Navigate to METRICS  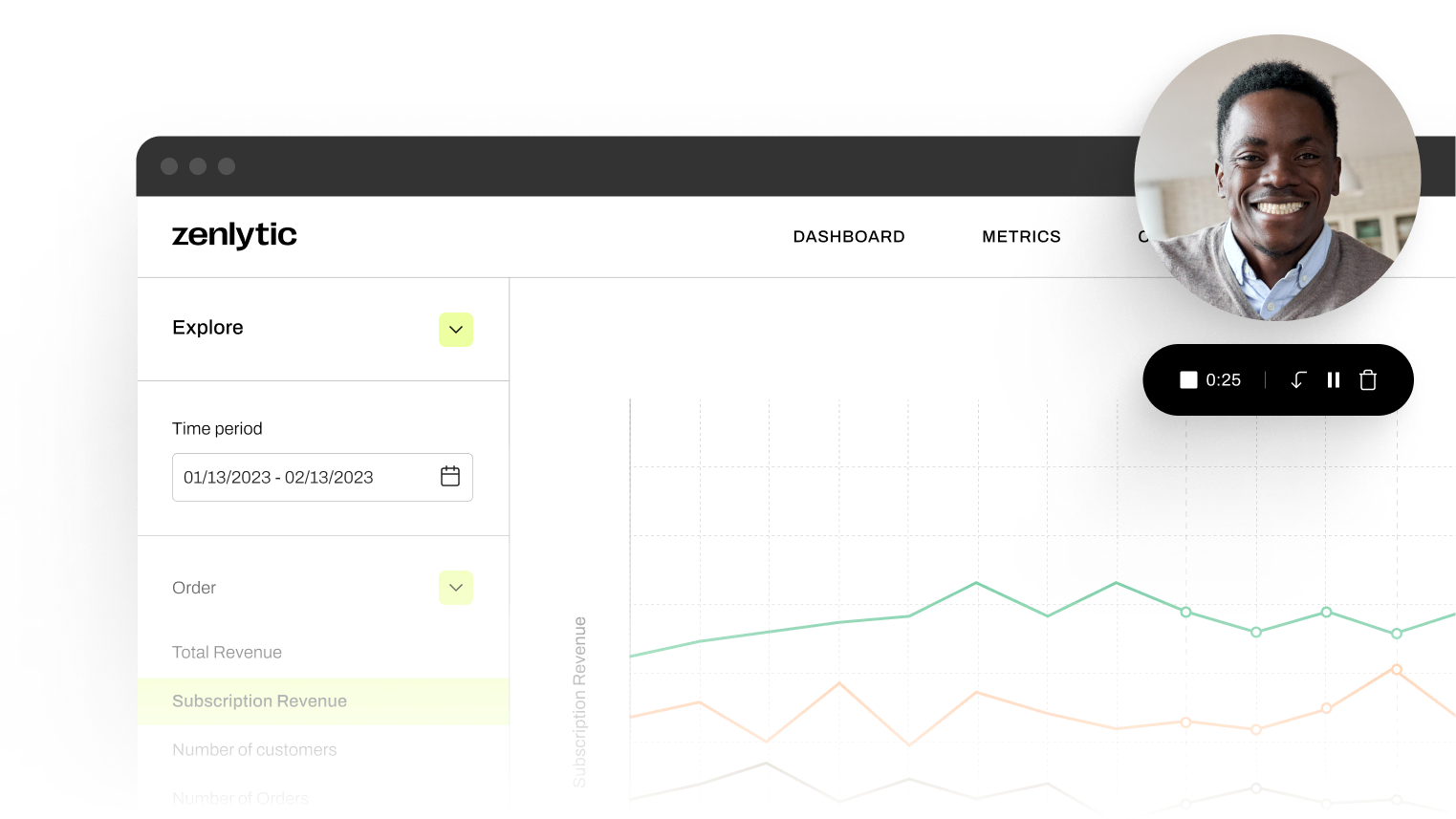click(x=1021, y=236)
